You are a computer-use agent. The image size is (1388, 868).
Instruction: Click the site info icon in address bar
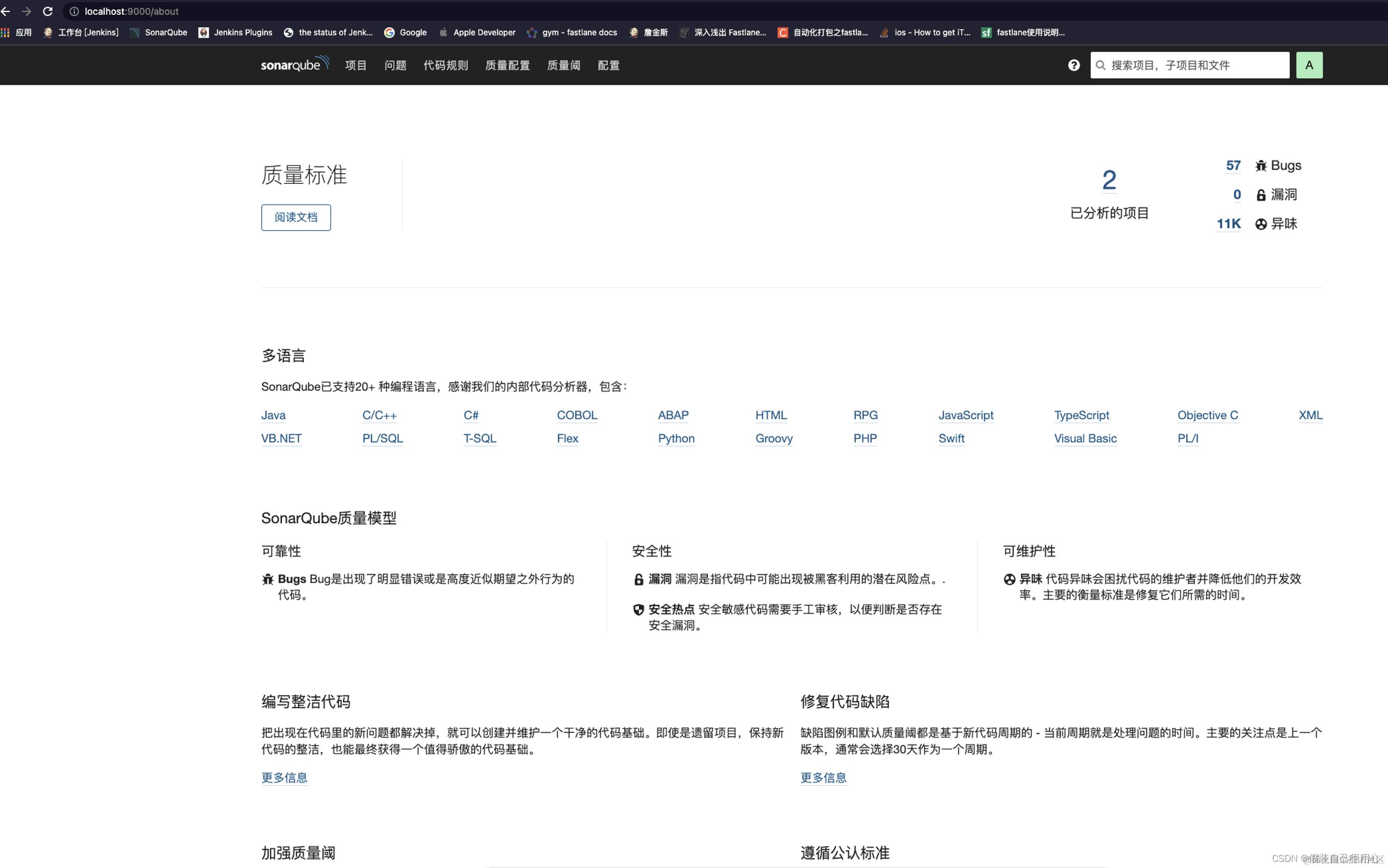click(74, 11)
